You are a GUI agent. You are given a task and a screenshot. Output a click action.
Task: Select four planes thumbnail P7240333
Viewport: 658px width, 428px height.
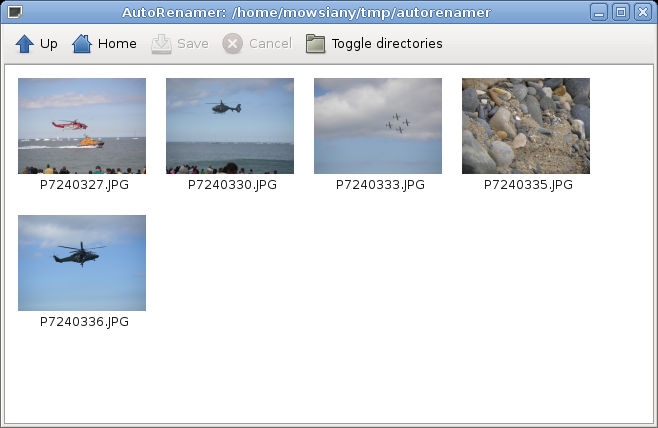click(x=378, y=126)
